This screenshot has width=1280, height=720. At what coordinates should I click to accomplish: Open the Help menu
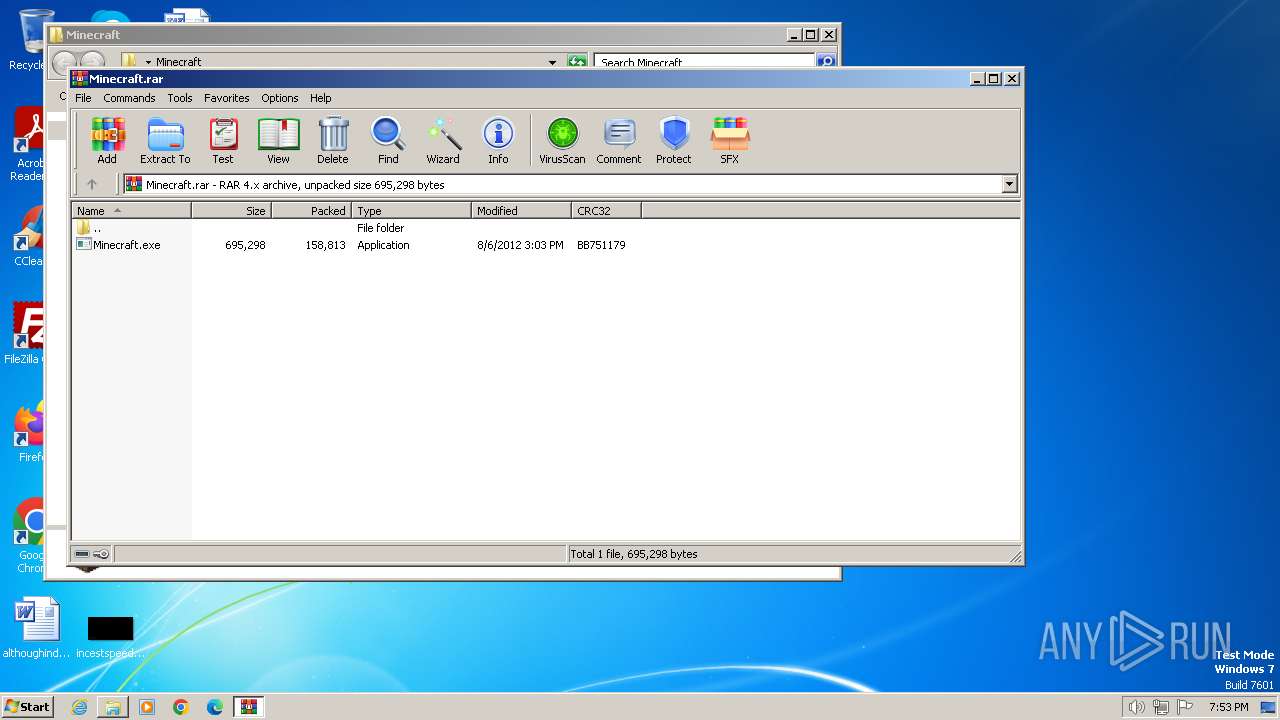320,98
